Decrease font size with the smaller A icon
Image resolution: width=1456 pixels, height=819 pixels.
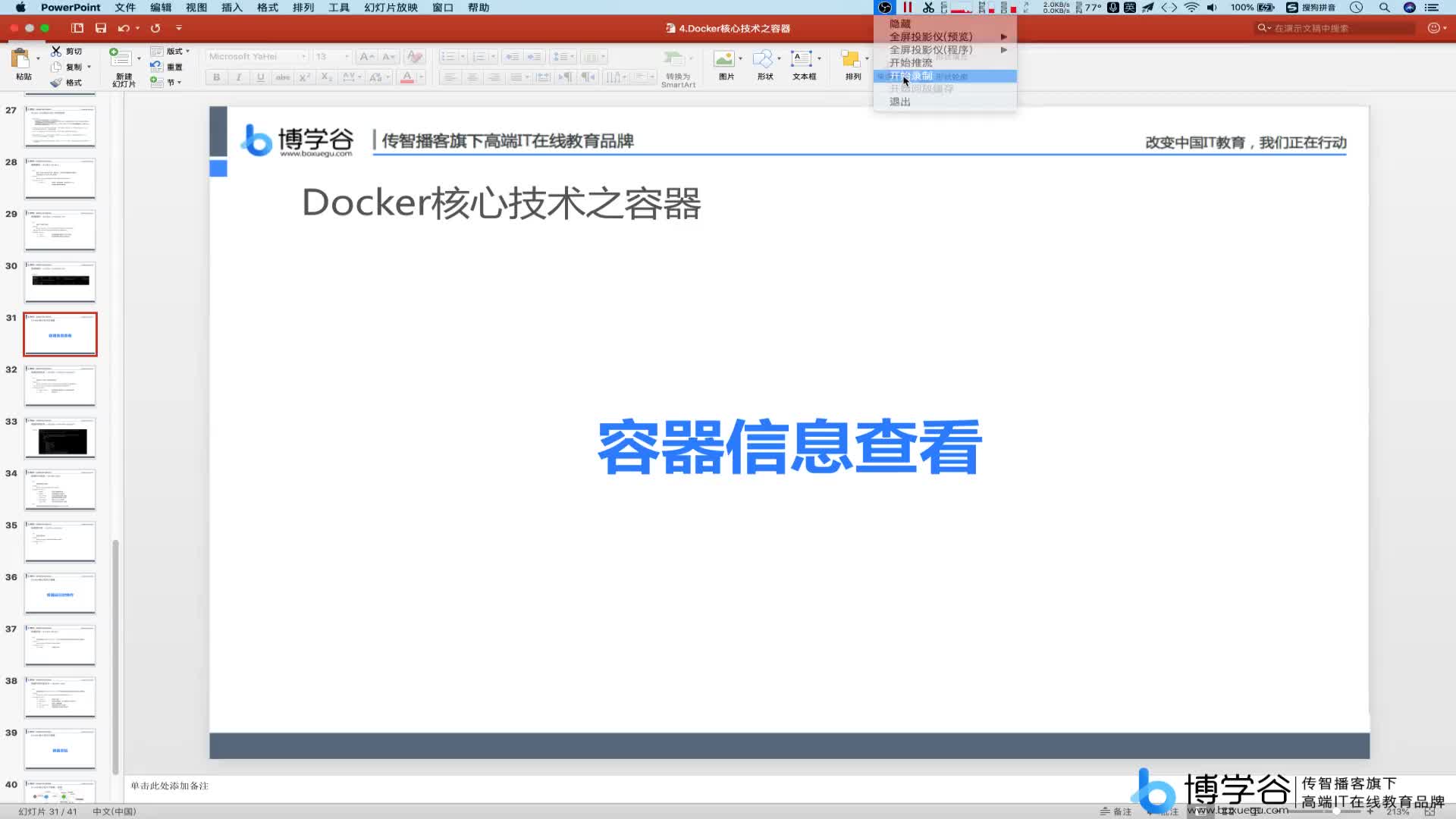point(389,57)
